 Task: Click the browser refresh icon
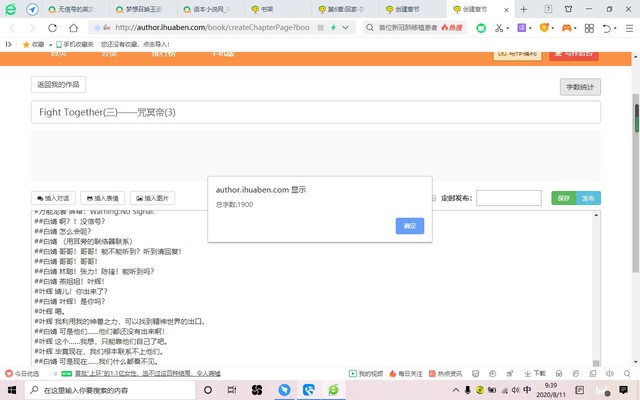[52, 28]
